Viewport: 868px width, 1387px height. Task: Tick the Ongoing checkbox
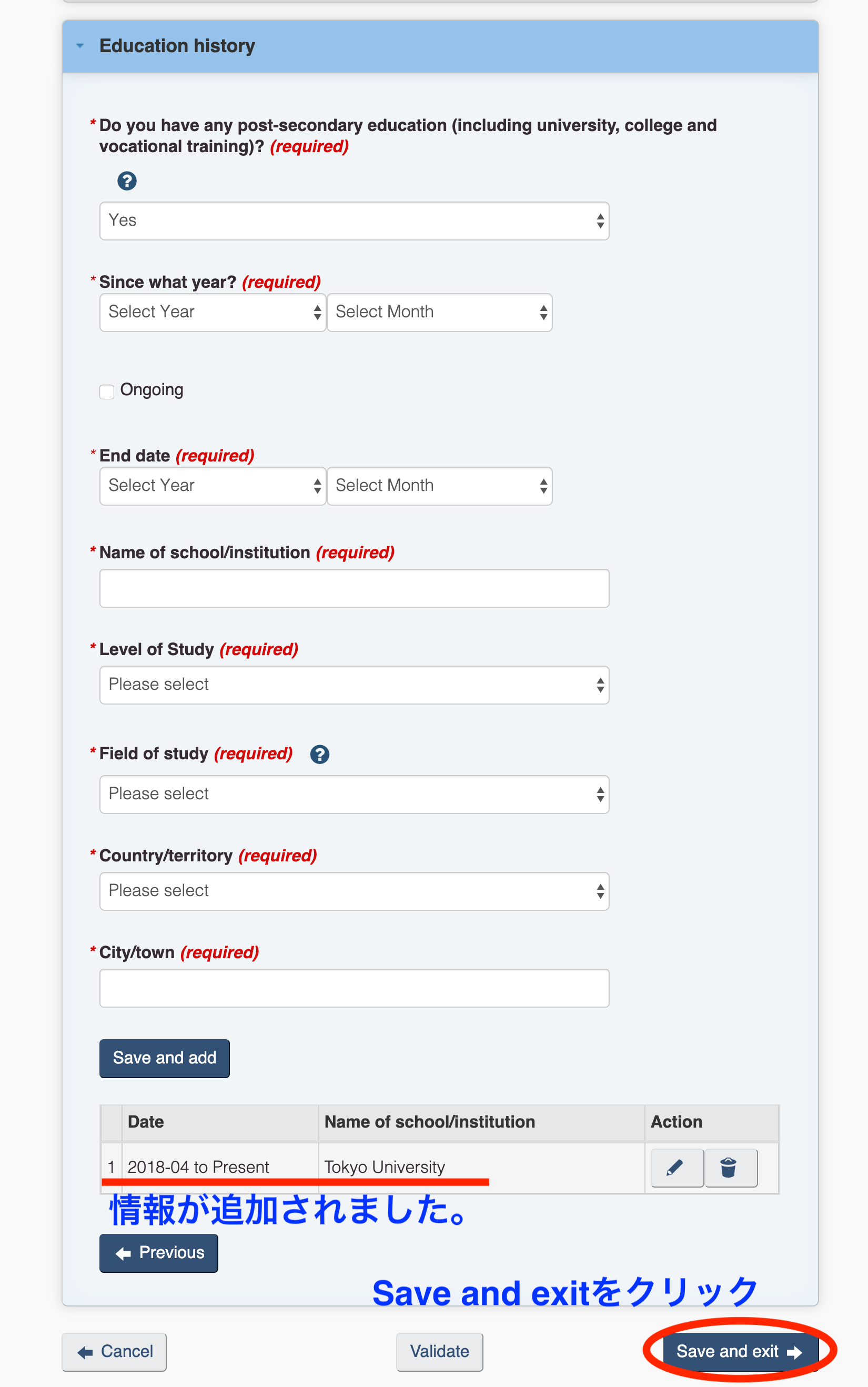pyautogui.click(x=107, y=391)
